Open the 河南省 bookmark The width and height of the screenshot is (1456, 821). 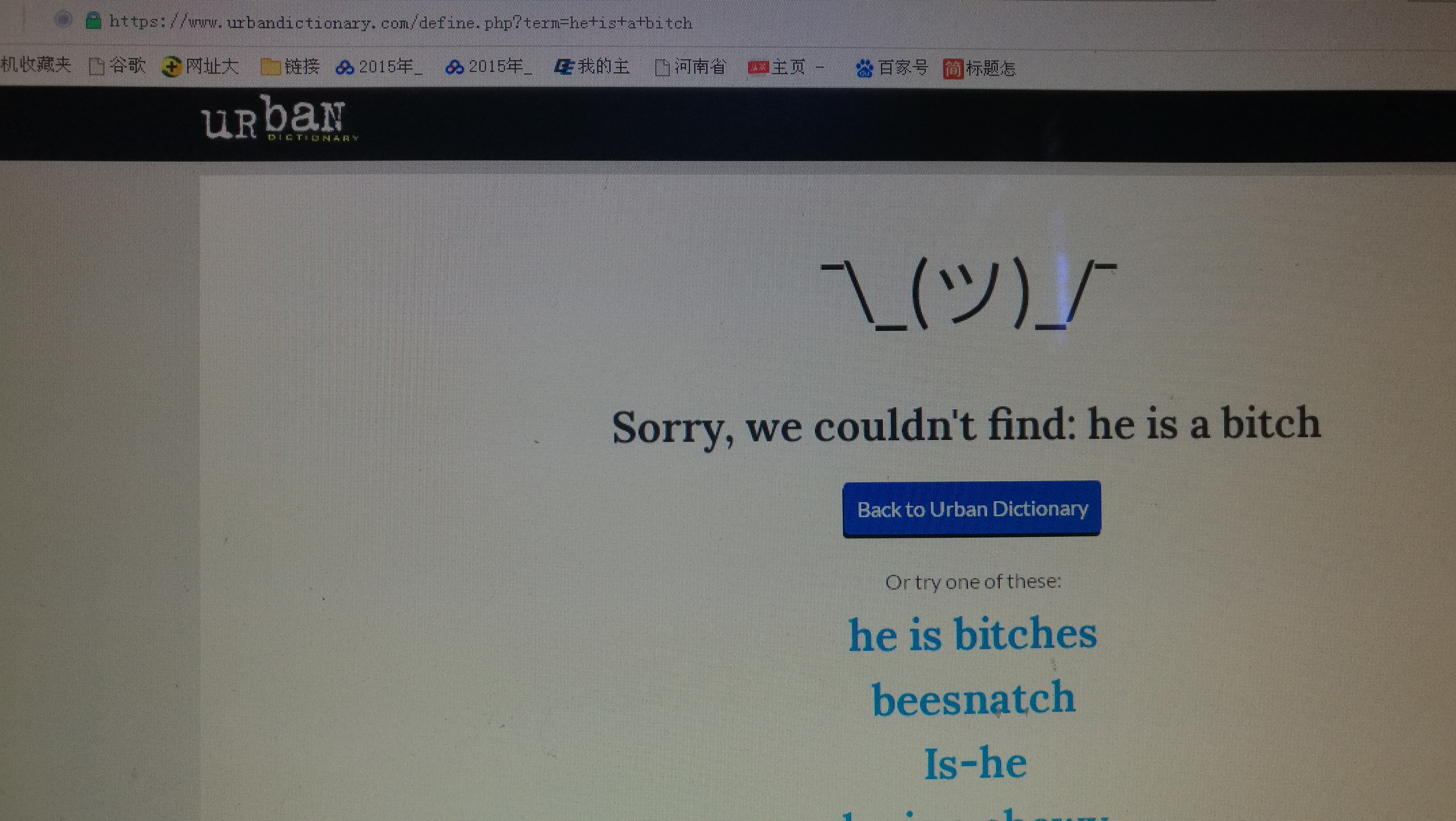[690, 67]
